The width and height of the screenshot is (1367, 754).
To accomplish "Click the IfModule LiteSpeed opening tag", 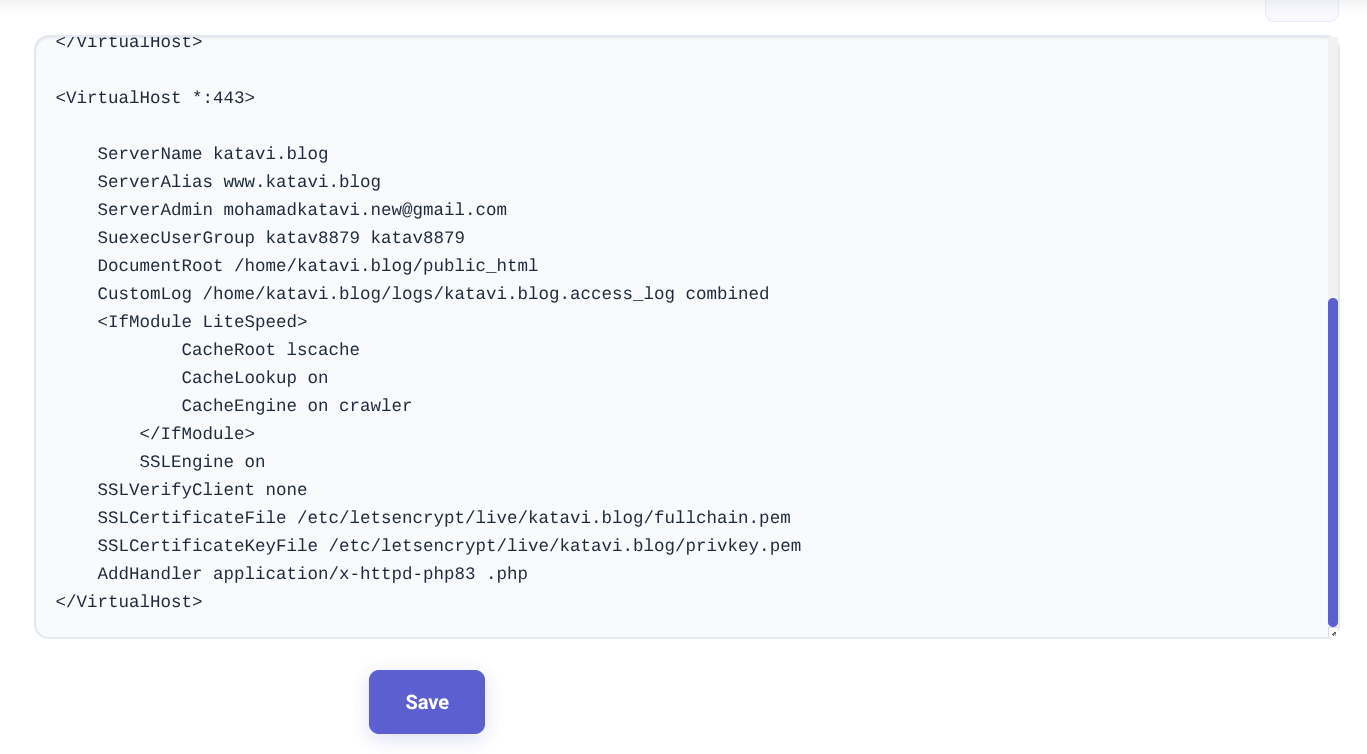I will pyautogui.click(x=201, y=322).
